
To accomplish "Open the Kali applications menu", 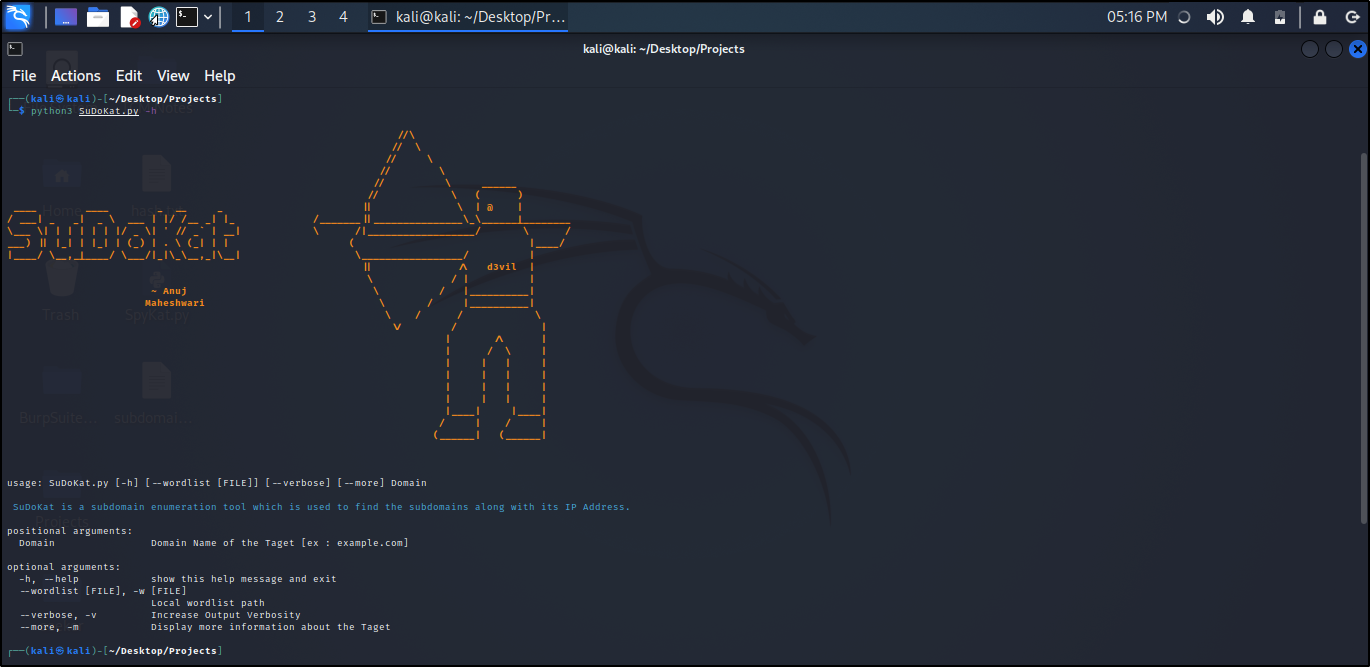I will tap(19, 17).
